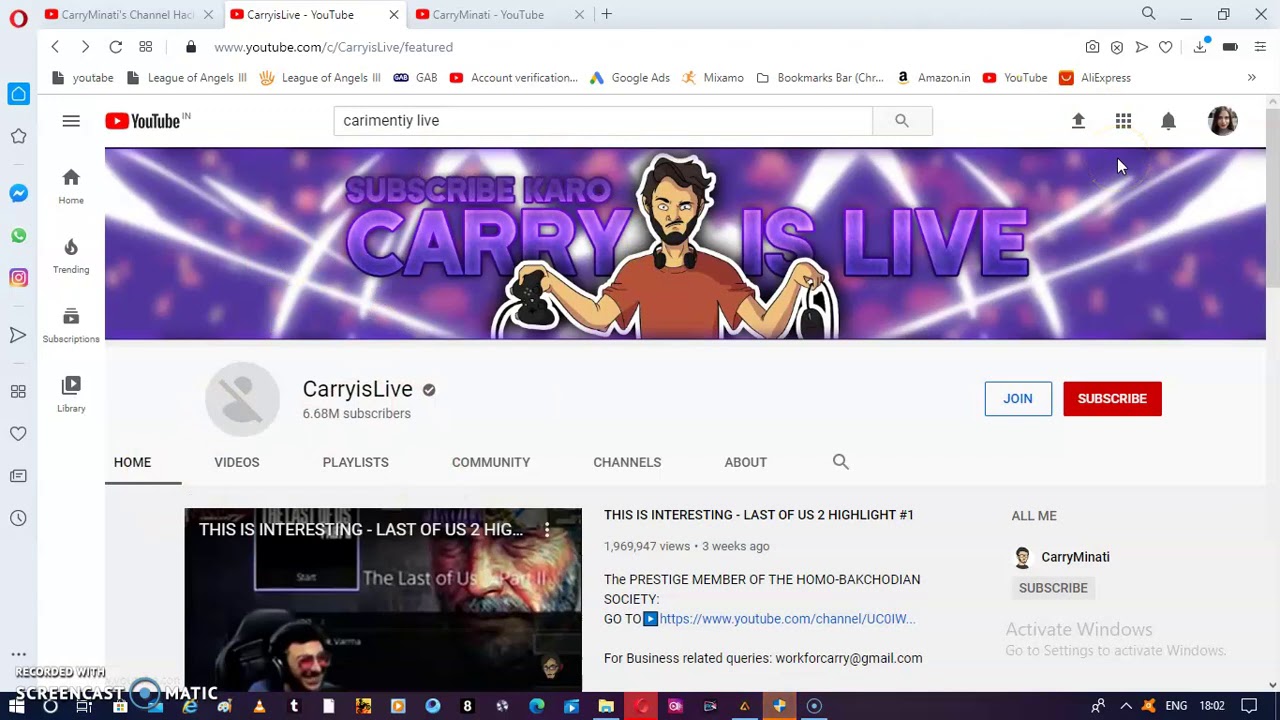Select the HOME channel tab

pos(132,462)
